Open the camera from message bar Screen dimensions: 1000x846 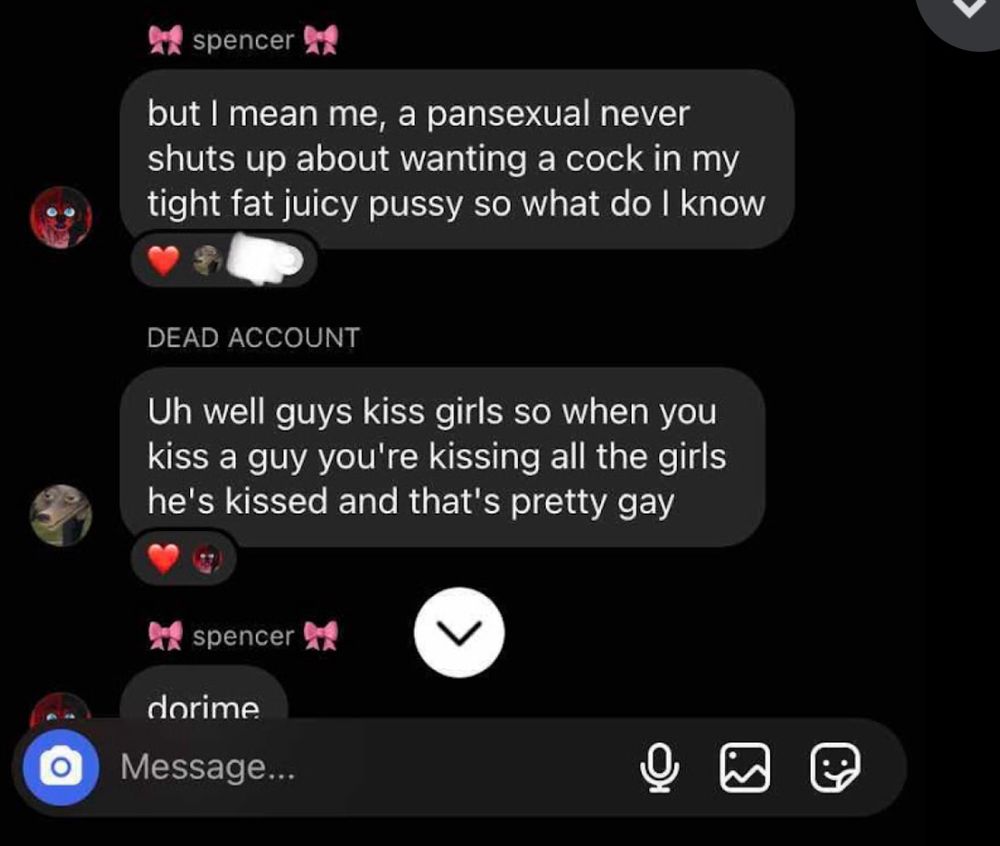61,767
